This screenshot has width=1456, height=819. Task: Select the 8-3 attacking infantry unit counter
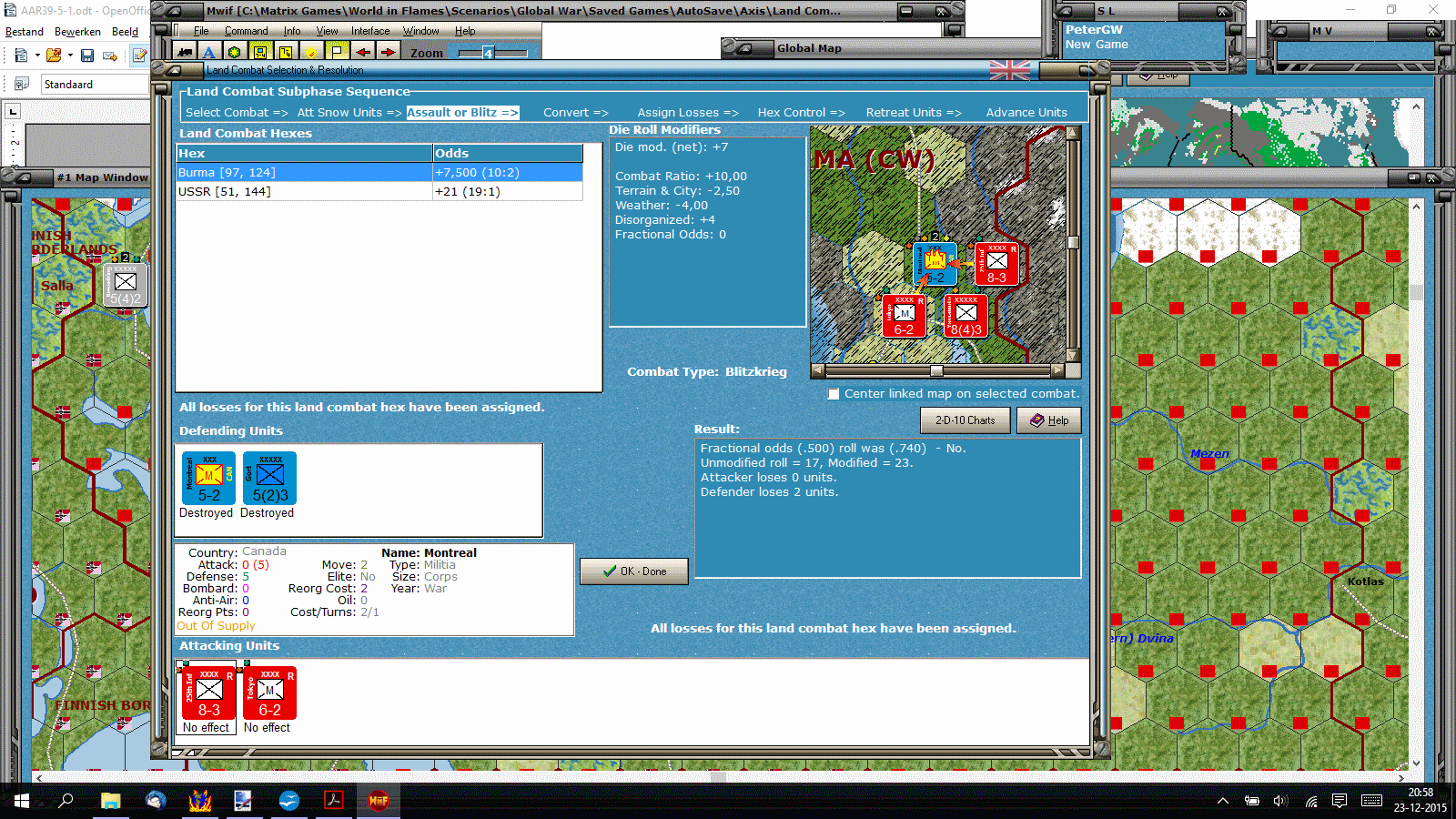pos(209,693)
